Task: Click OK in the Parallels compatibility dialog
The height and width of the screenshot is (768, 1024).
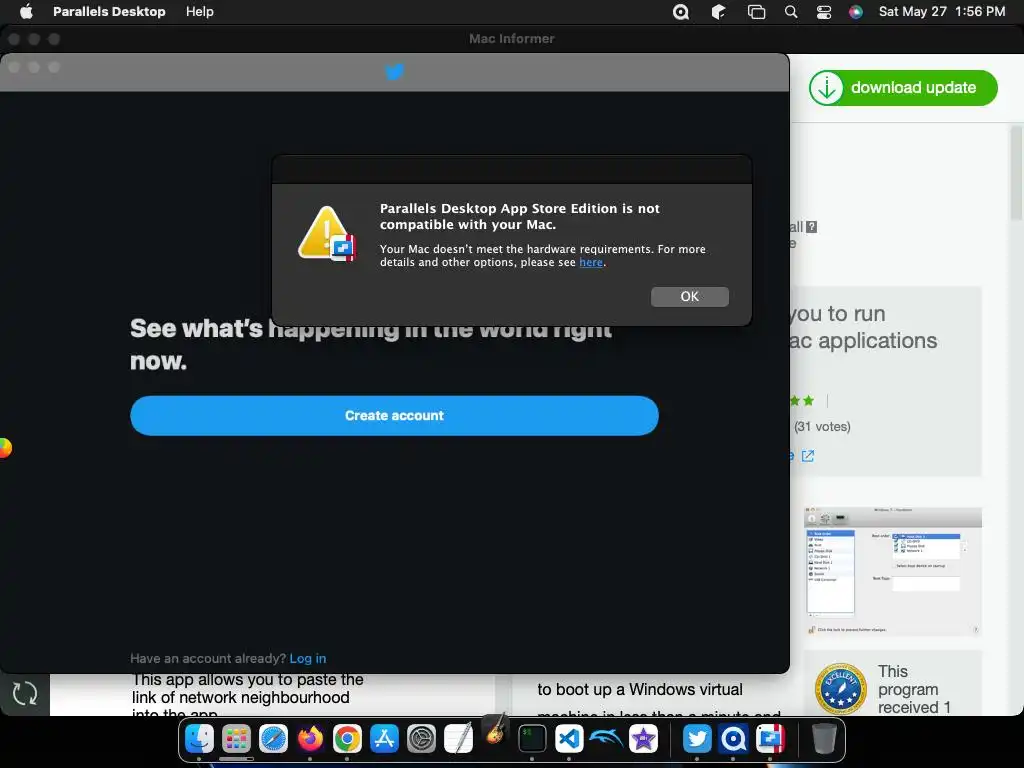Action: [690, 296]
